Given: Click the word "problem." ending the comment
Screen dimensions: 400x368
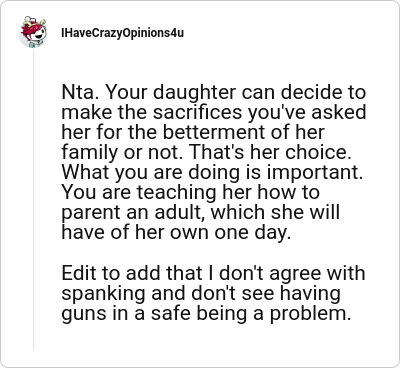Looking at the screenshot, I should (x=311, y=314).
